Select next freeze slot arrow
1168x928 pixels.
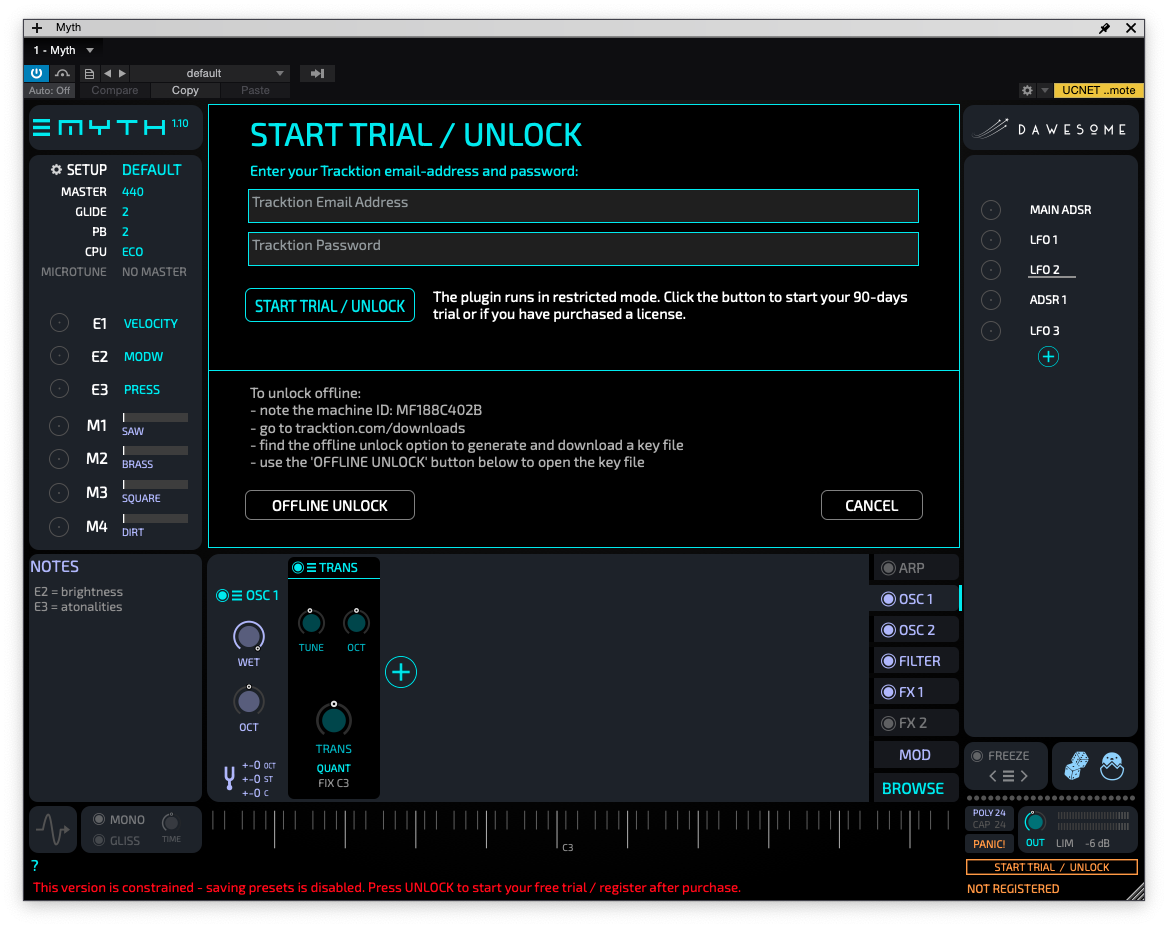(x=1024, y=776)
